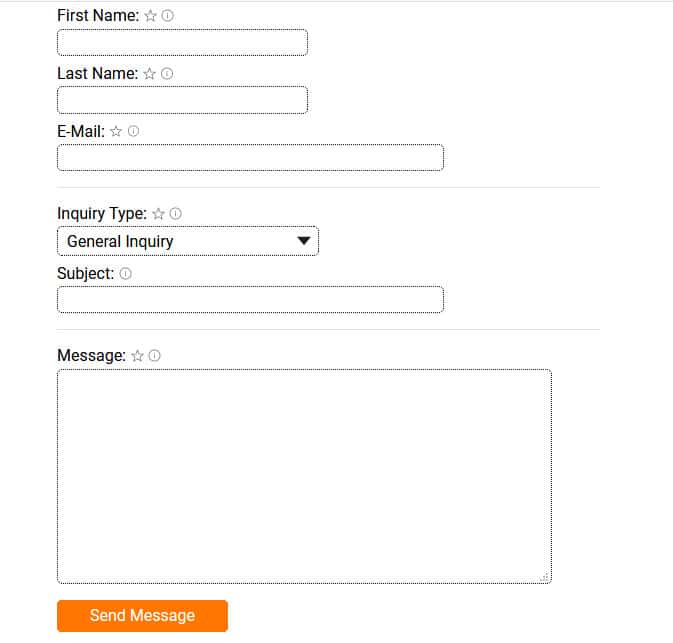
Task: Open the General Inquiry dropdown
Action: click(x=188, y=241)
